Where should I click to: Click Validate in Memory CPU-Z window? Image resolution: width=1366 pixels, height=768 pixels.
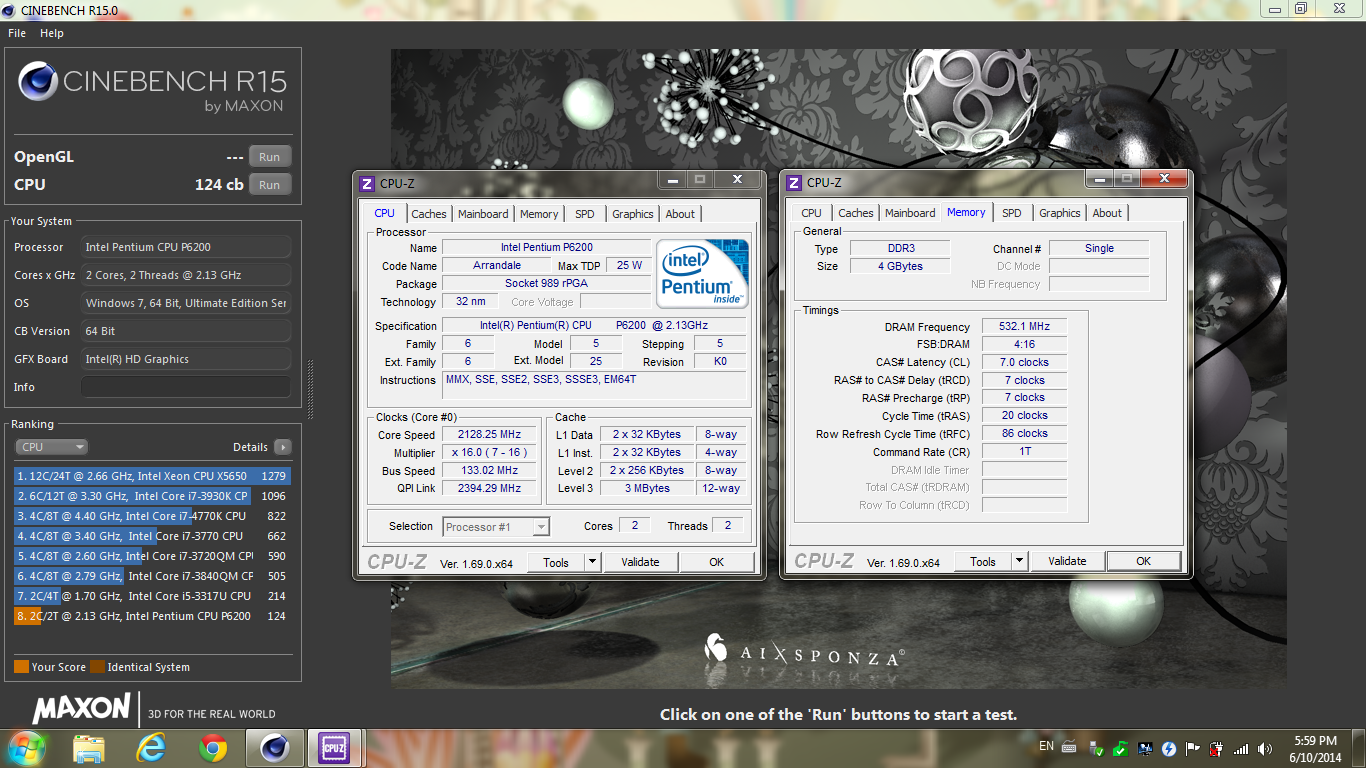click(1067, 561)
